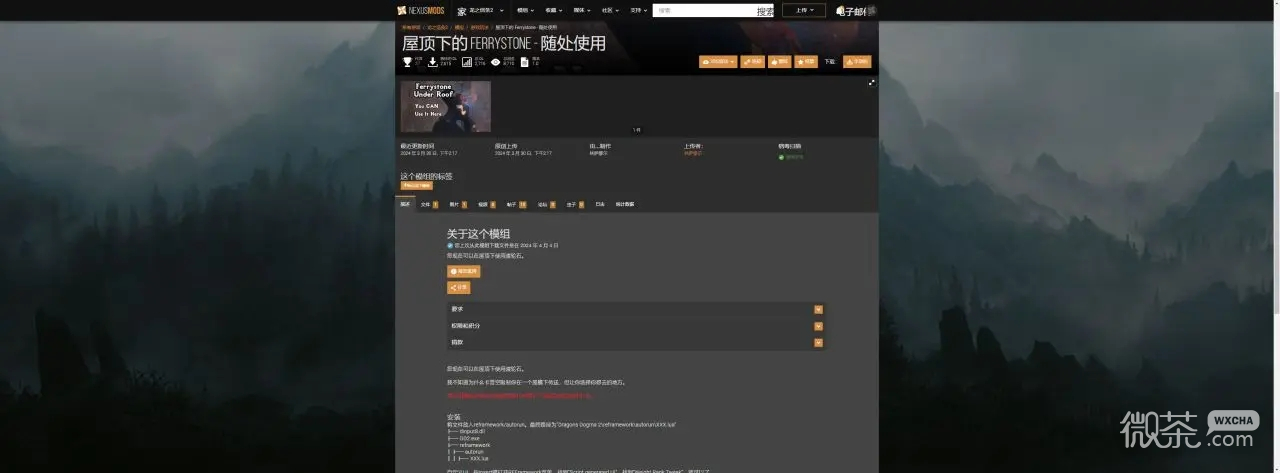Open the 支持 navigation menu

point(638,10)
